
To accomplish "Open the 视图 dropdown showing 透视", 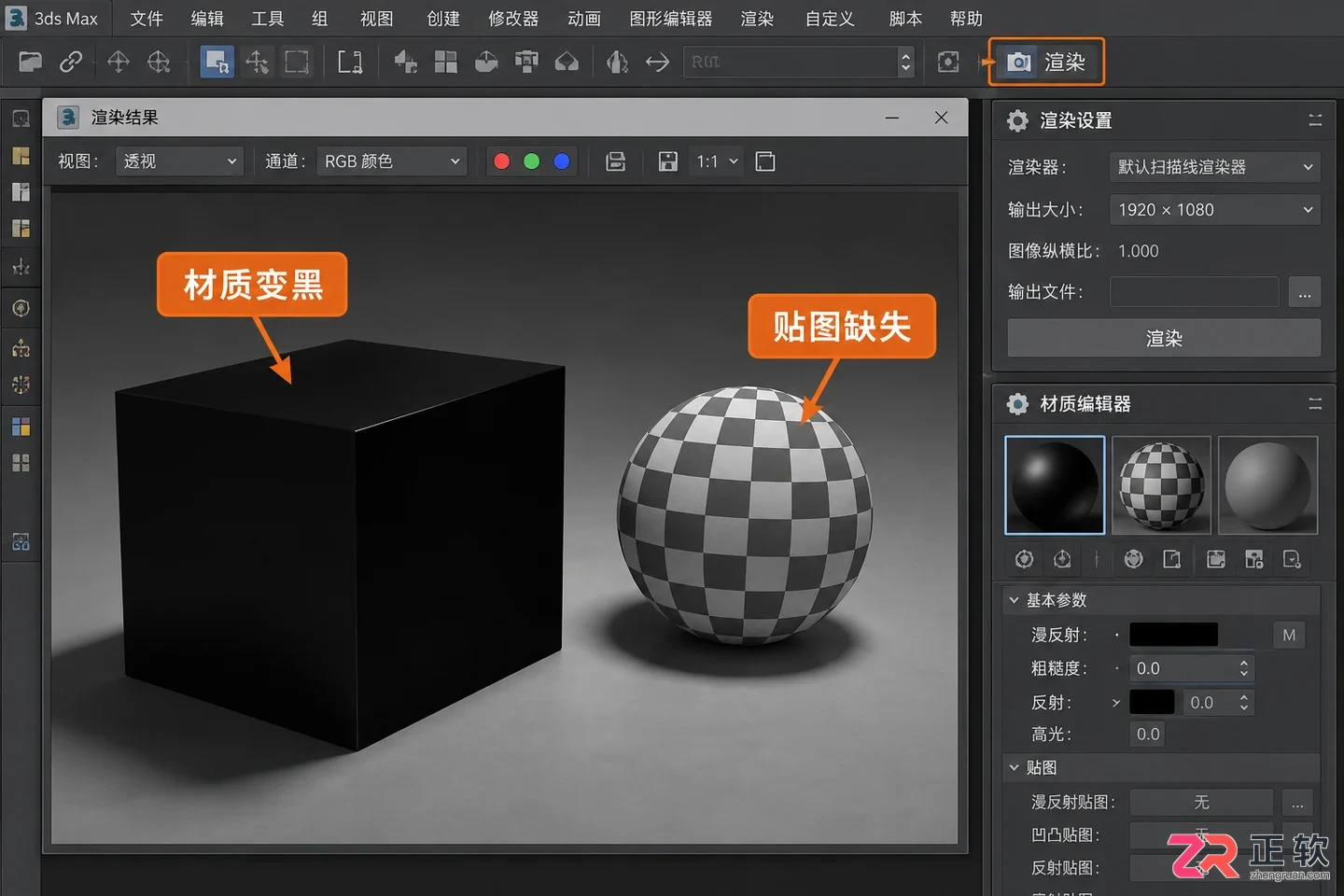I will click(179, 161).
